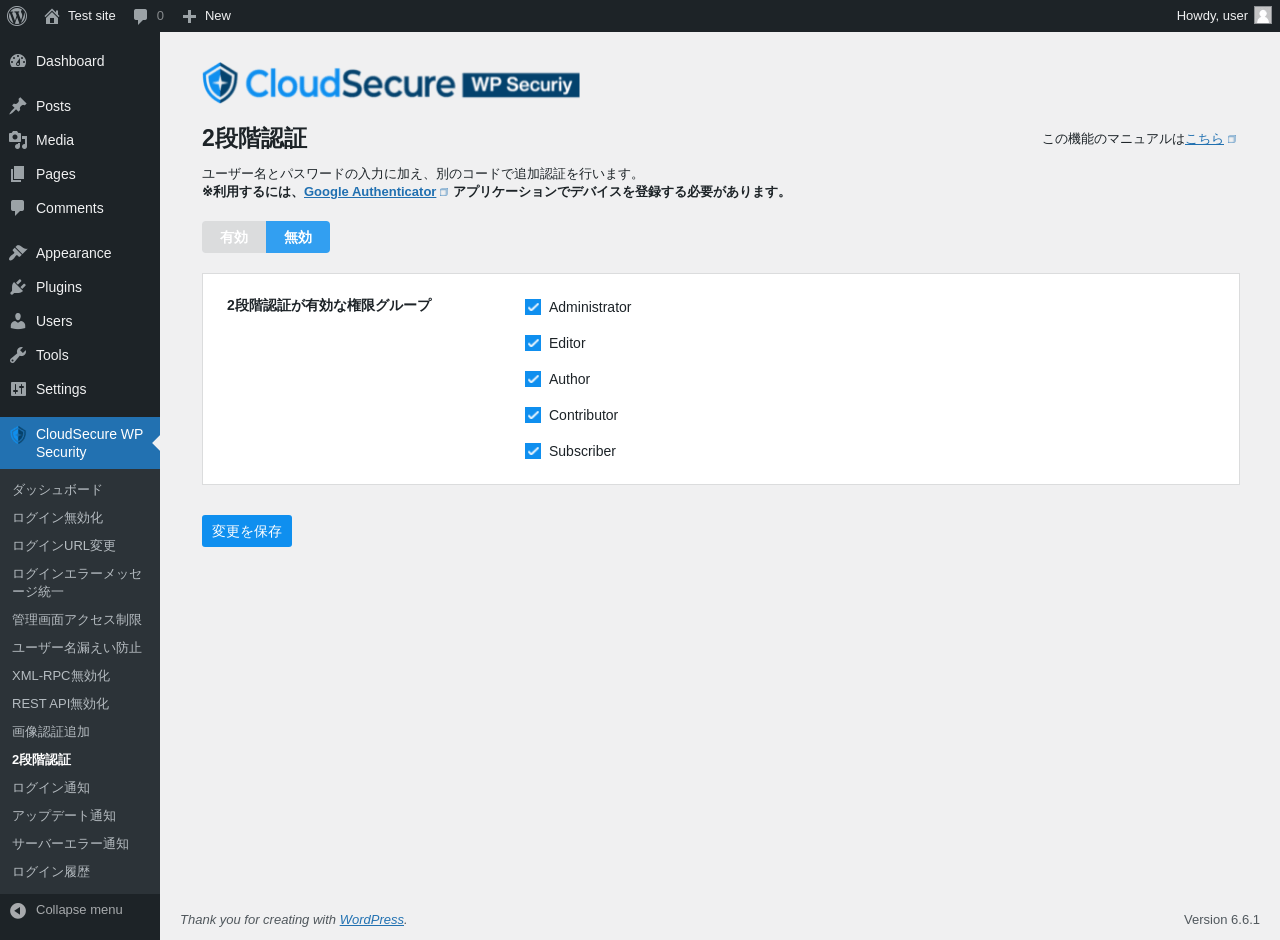
Task: Click the Appearance paintbrush icon
Action: click(18, 253)
